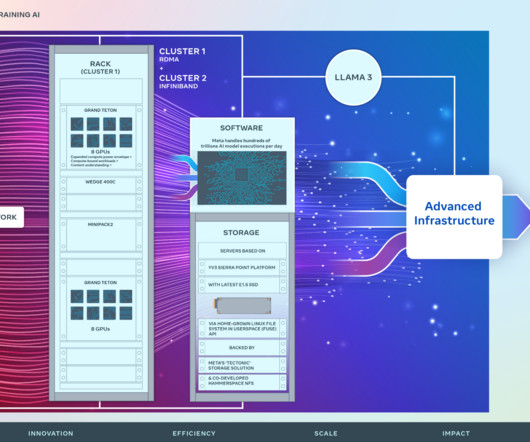Select the MINIPACK2 rack unit
Screen dimensions: 530x442
[101, 235]
